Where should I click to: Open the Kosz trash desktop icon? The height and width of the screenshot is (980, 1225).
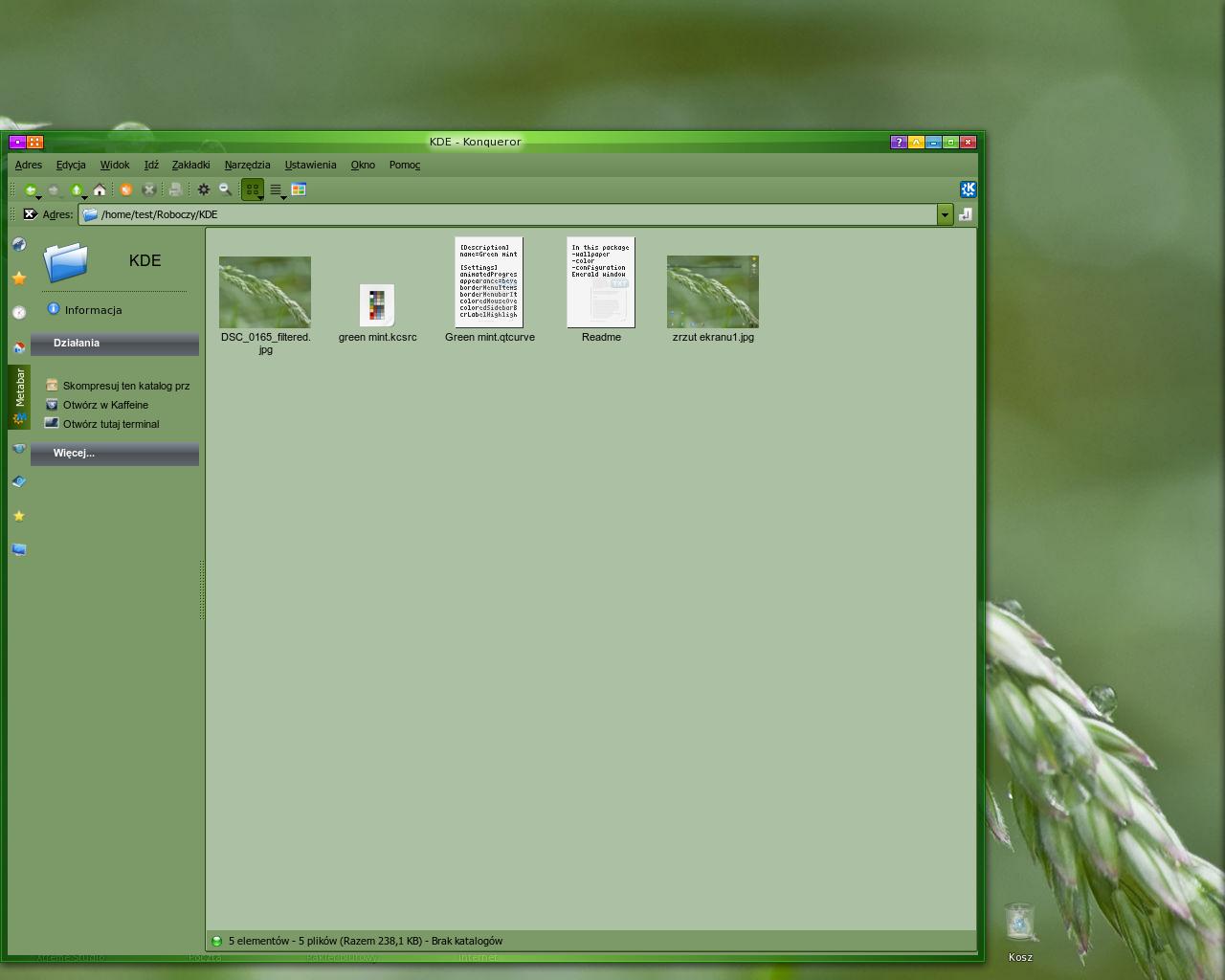(x=1020, y=922)
